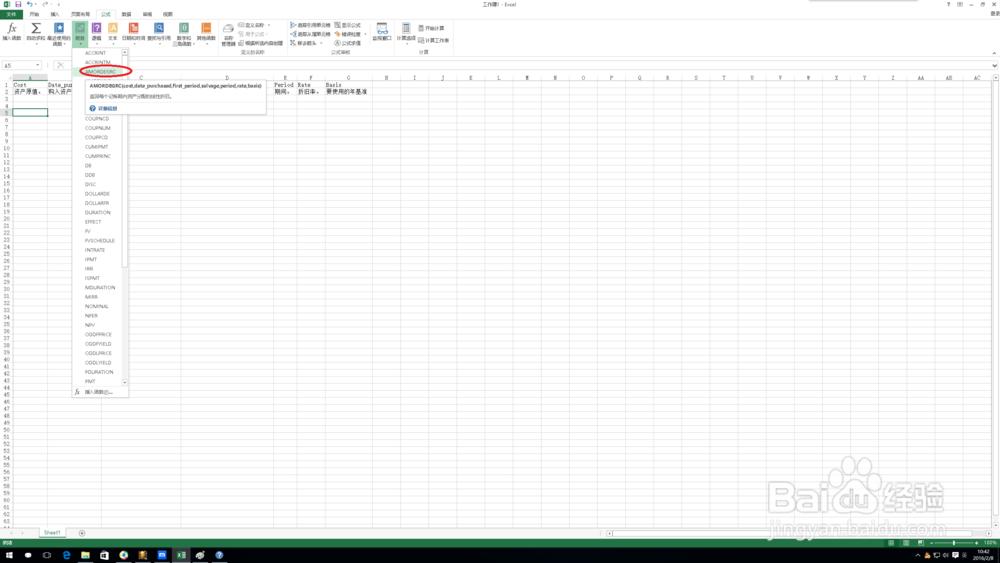
Task: Collapse the ribbon with the up chevron
Action: 994,53
